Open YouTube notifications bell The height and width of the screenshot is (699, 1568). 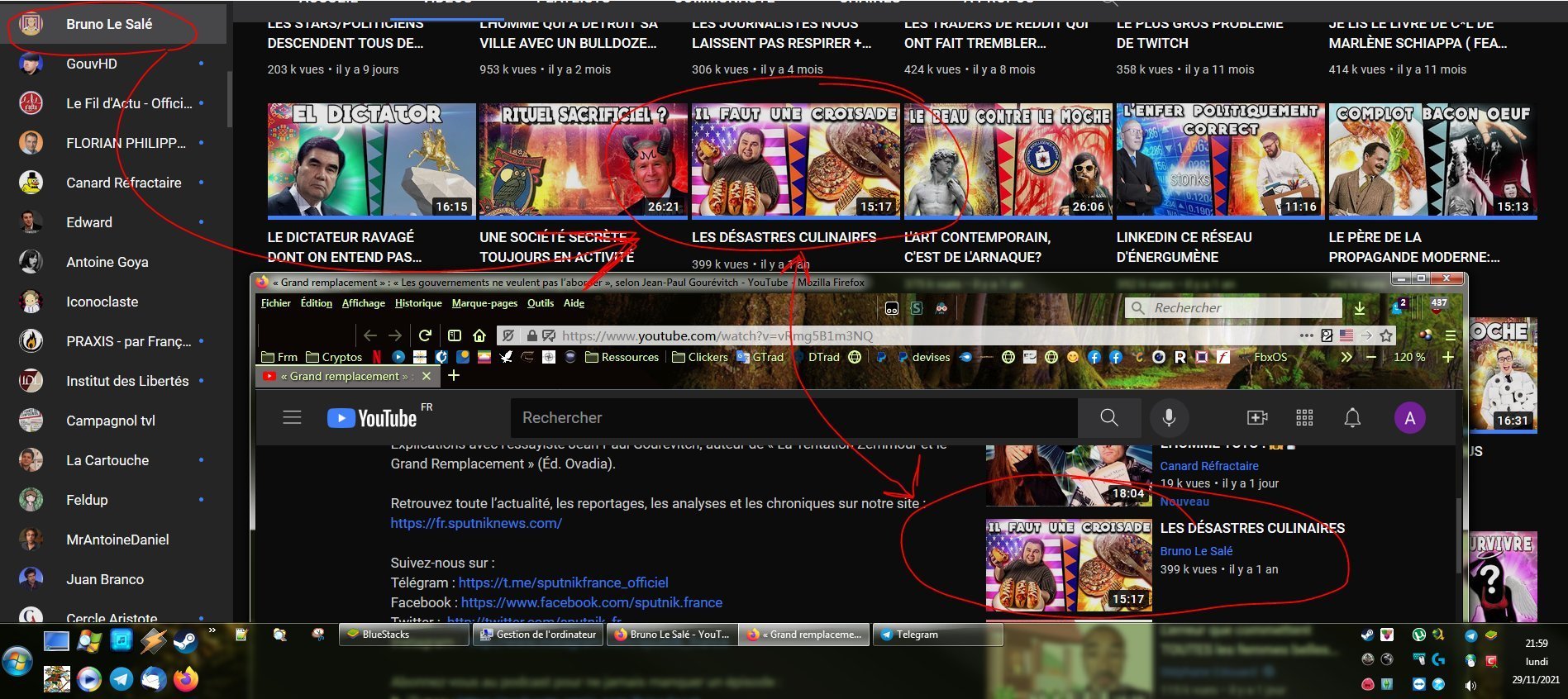pyautogui.click(x=1352, y=417)
